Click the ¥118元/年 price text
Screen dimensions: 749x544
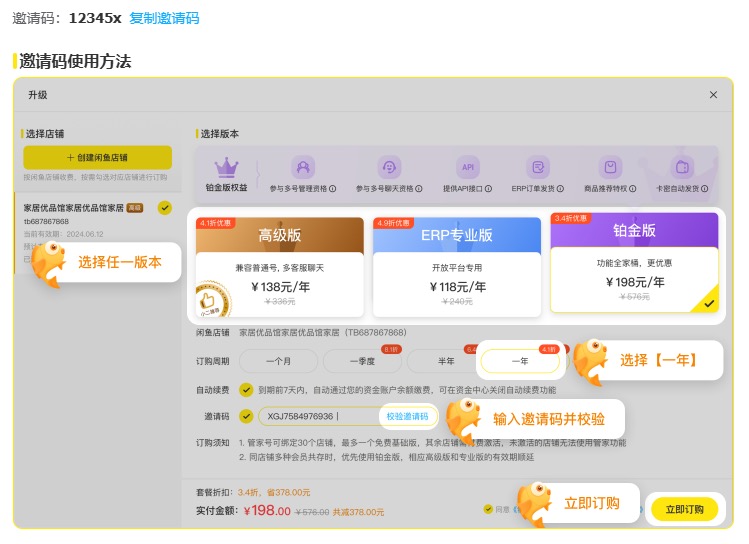(458, 287)
